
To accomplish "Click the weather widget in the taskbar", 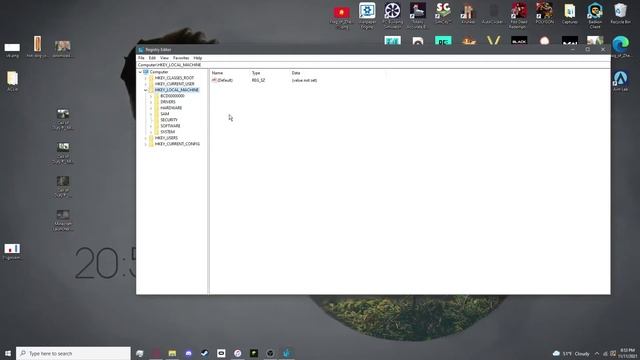I will [x=571, y=353].
